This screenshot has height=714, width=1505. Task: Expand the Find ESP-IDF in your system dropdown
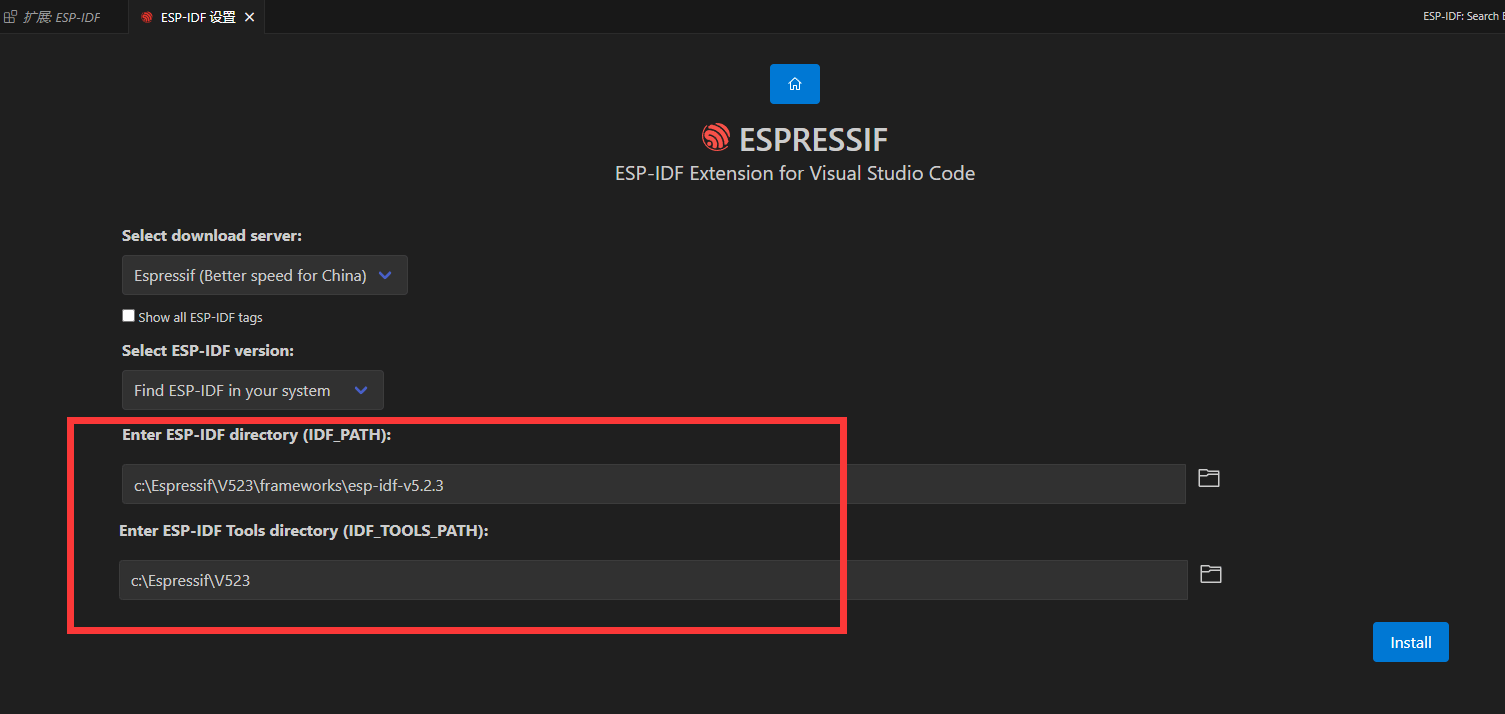coord(252,390)
